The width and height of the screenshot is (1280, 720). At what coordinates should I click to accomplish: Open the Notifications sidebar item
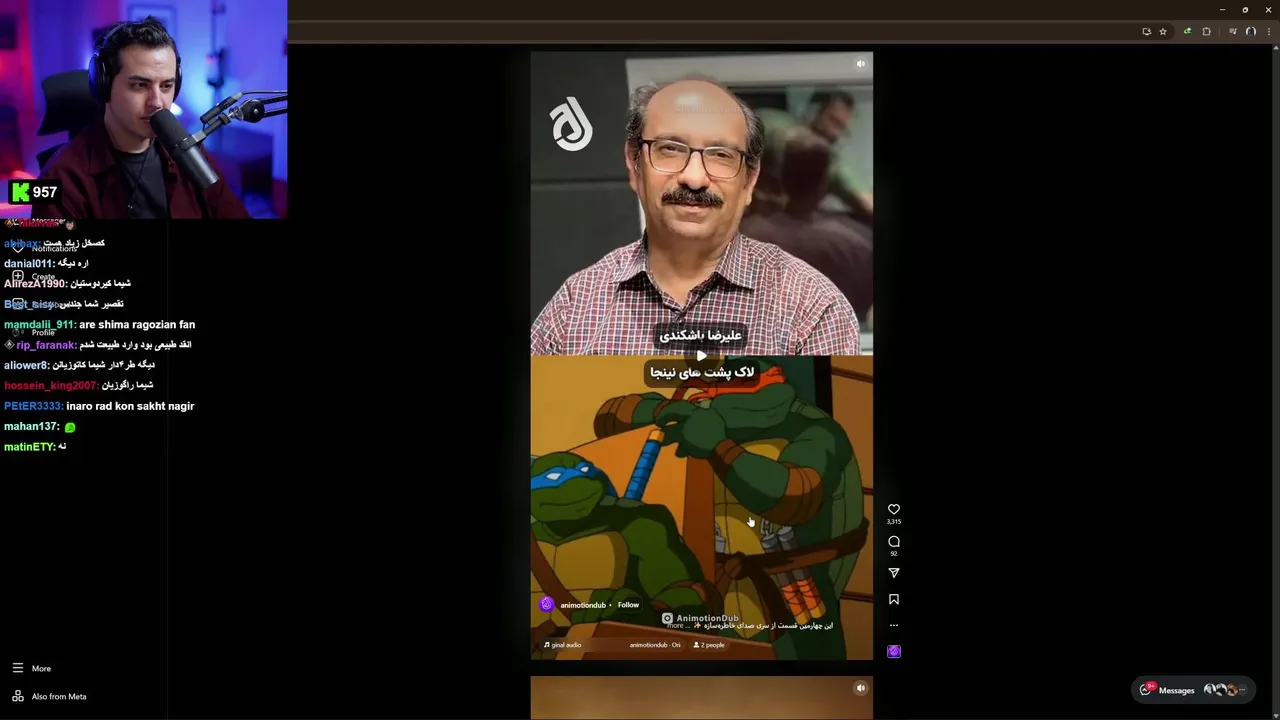tap(45, 248)
